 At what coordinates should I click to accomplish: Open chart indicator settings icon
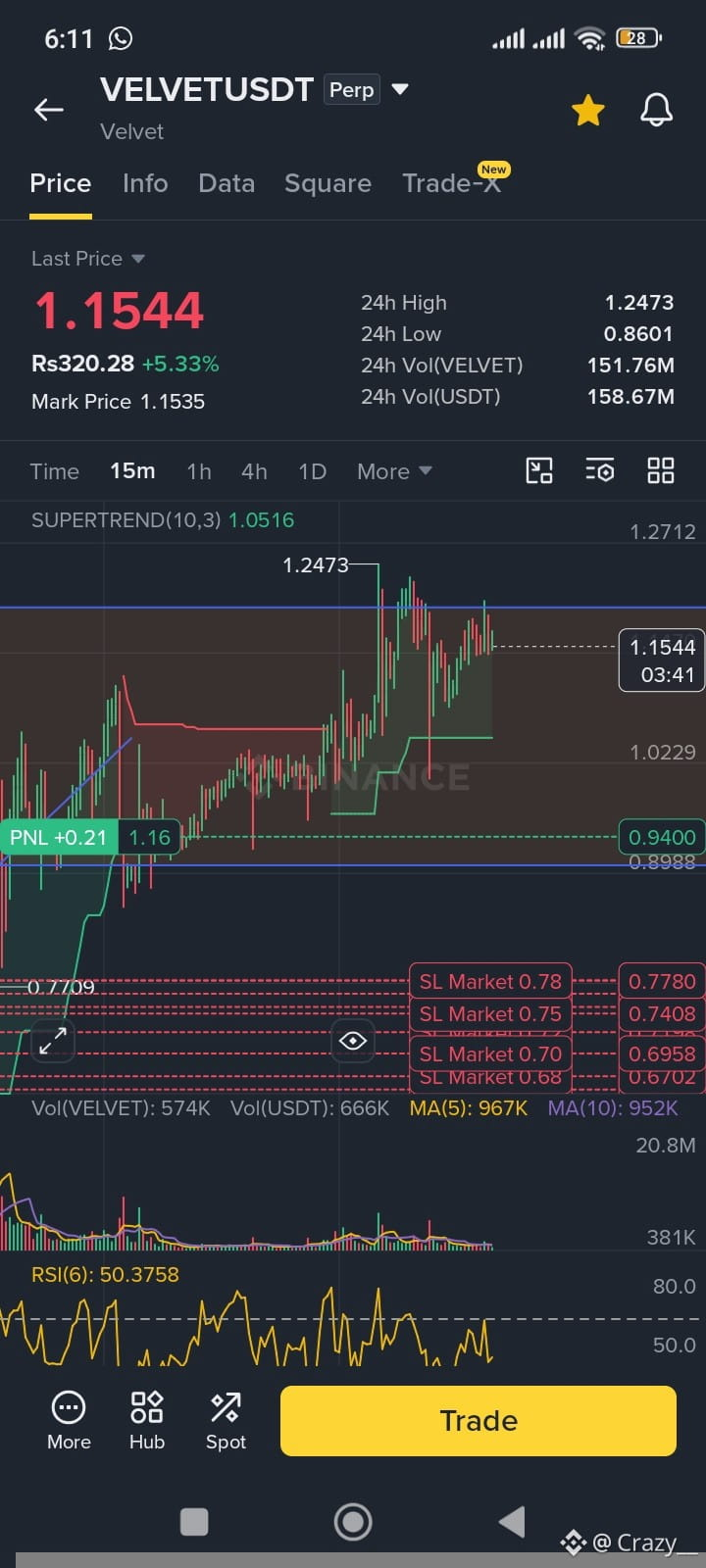tap(600, 471)
